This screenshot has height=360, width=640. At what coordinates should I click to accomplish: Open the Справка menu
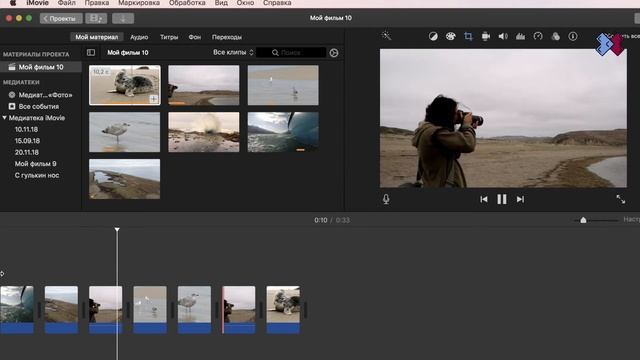point(277,3)
